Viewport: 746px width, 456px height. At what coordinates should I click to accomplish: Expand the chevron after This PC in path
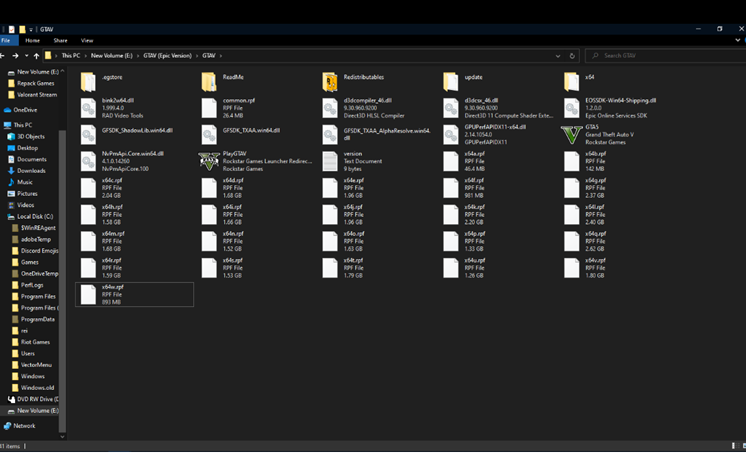point(86,56)
